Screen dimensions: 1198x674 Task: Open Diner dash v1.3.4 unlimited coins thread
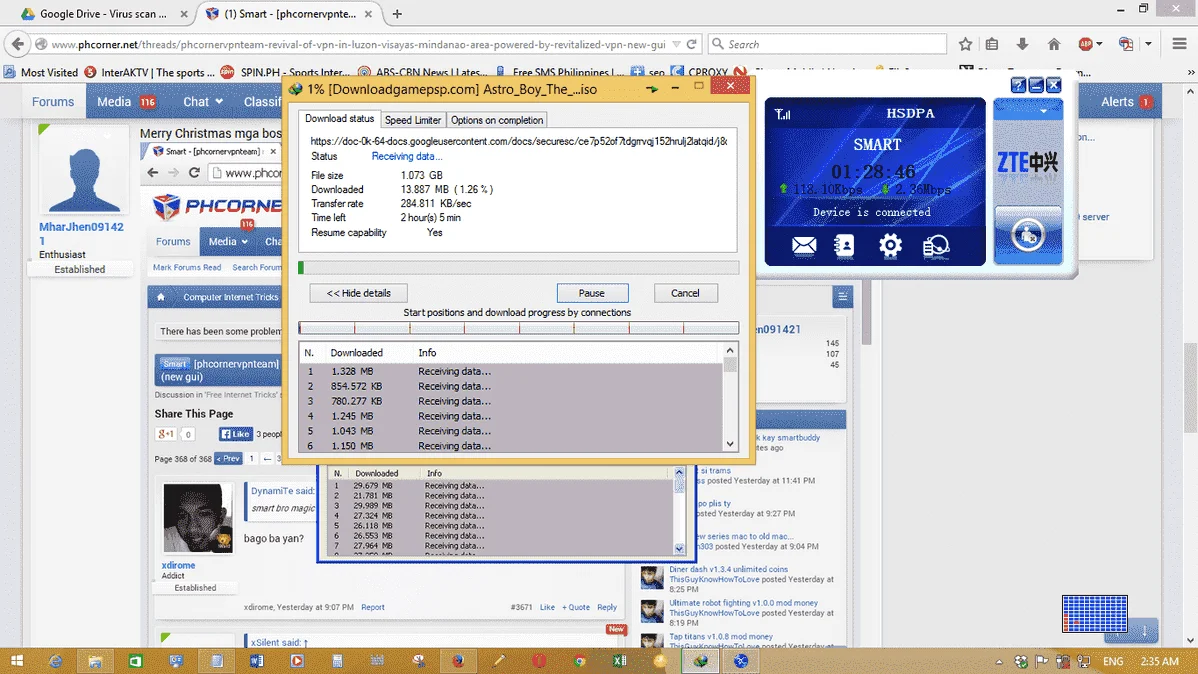[728, 569]
